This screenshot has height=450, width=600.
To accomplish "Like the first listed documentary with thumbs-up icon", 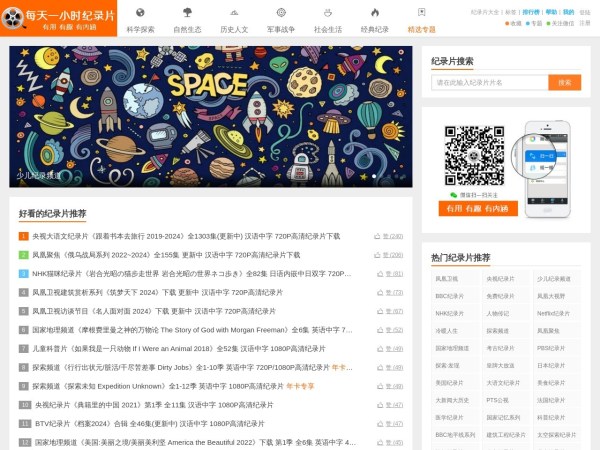I will (377, 237).
